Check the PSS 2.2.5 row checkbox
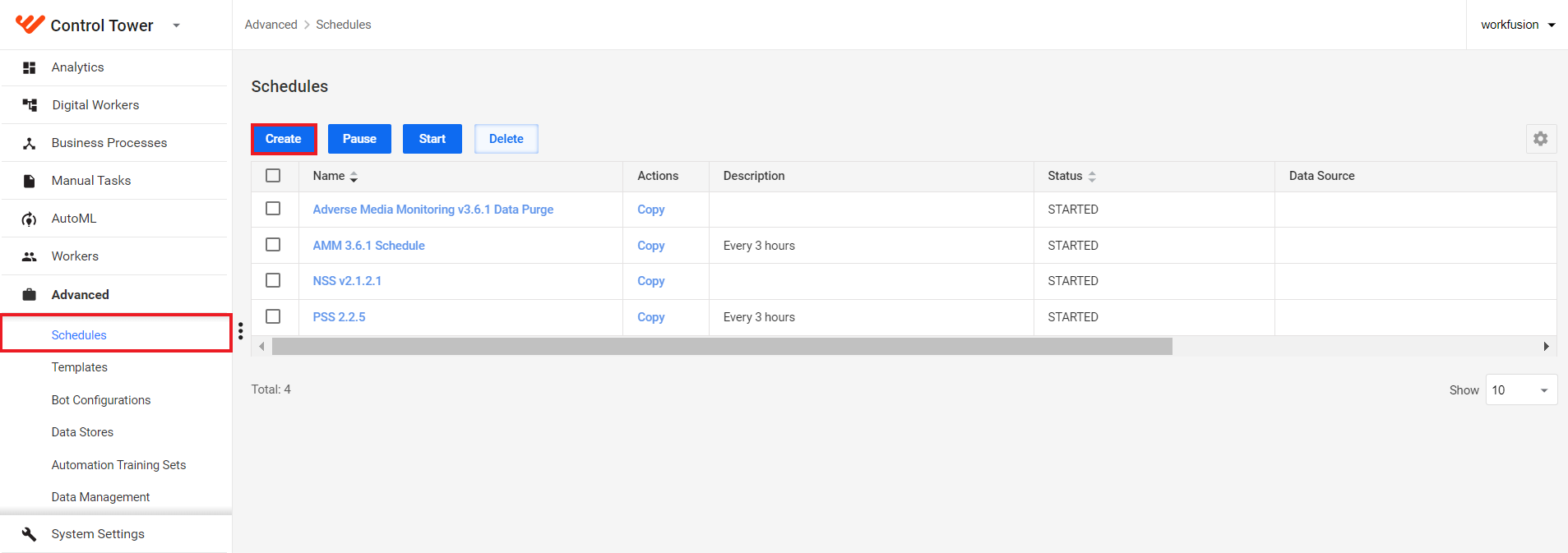 273,316
